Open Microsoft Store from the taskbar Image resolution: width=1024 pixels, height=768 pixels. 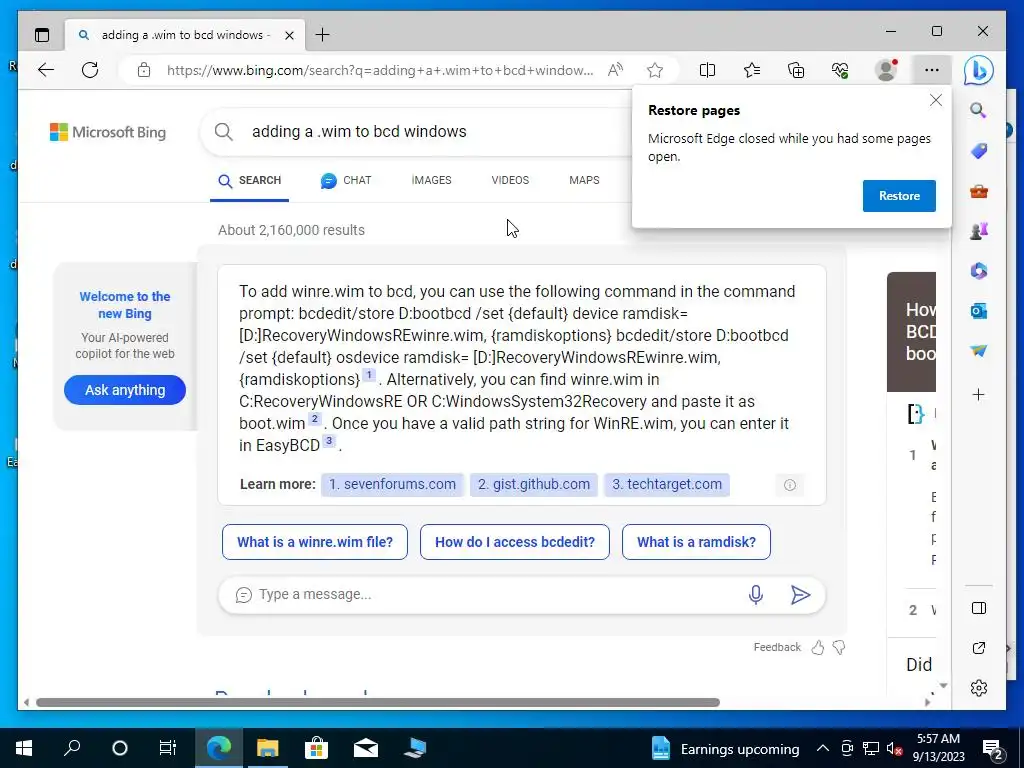pos(316,748)
